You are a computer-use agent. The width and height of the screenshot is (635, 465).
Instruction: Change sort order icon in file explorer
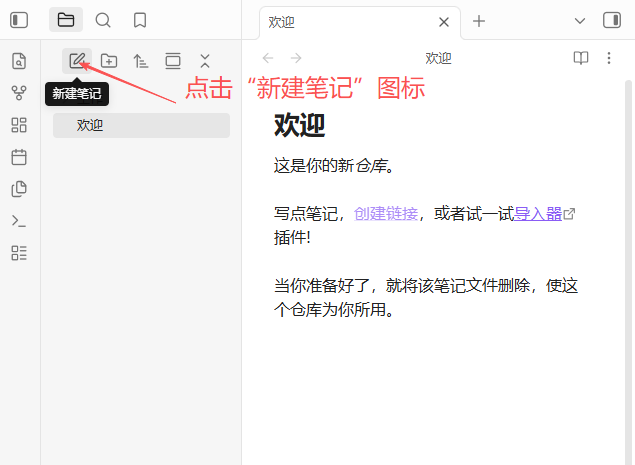(x=141, y=61)
